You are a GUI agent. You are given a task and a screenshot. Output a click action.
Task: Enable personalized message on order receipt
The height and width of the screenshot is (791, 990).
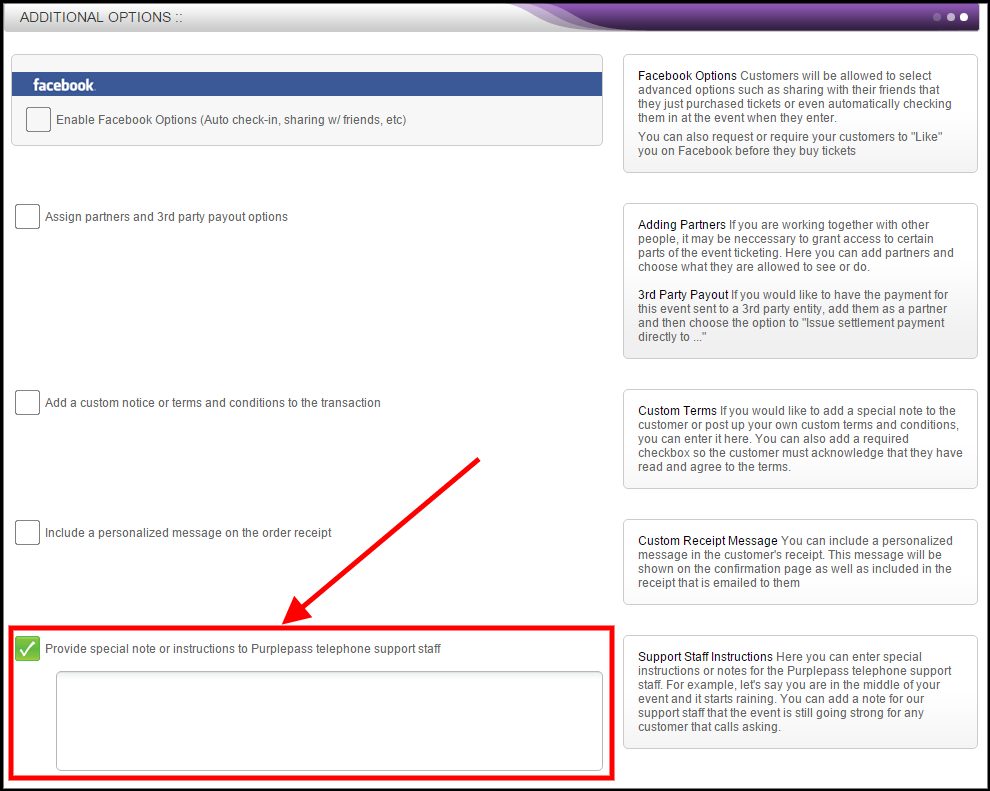(27, 532)
